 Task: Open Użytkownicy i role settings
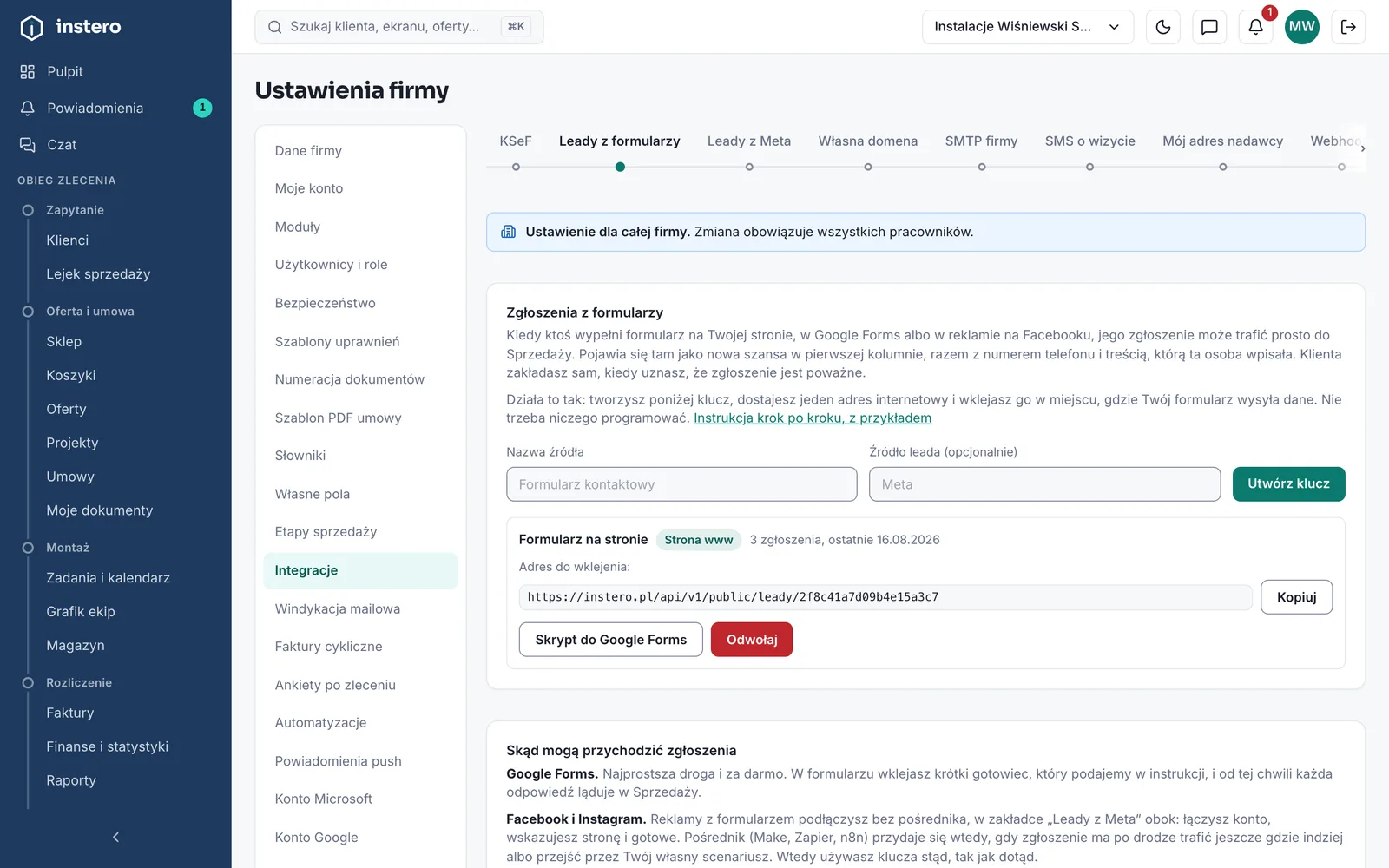coord(360,265)
